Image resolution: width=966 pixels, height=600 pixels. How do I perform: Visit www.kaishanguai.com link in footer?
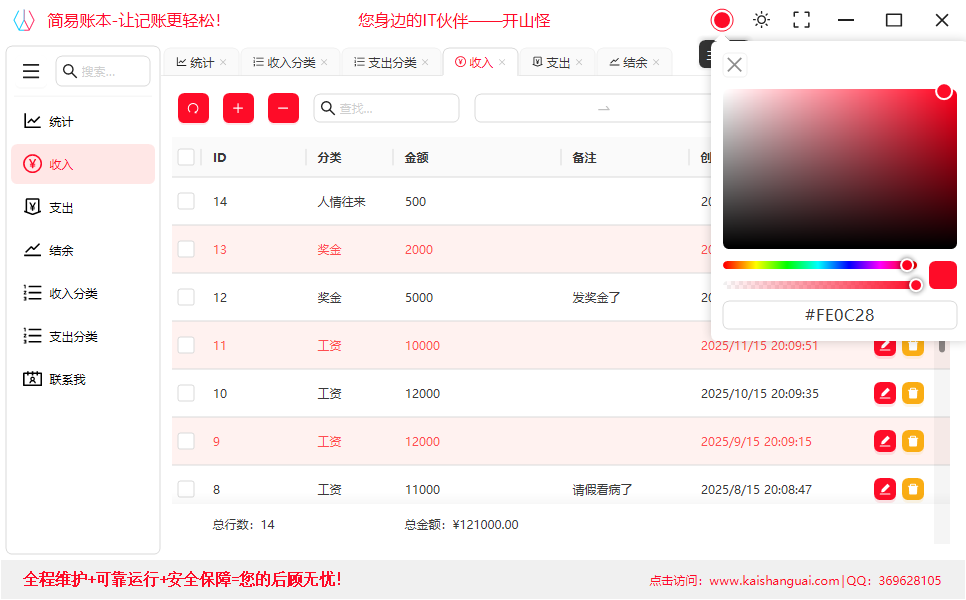pyautogui.click(x=774, y=580)
